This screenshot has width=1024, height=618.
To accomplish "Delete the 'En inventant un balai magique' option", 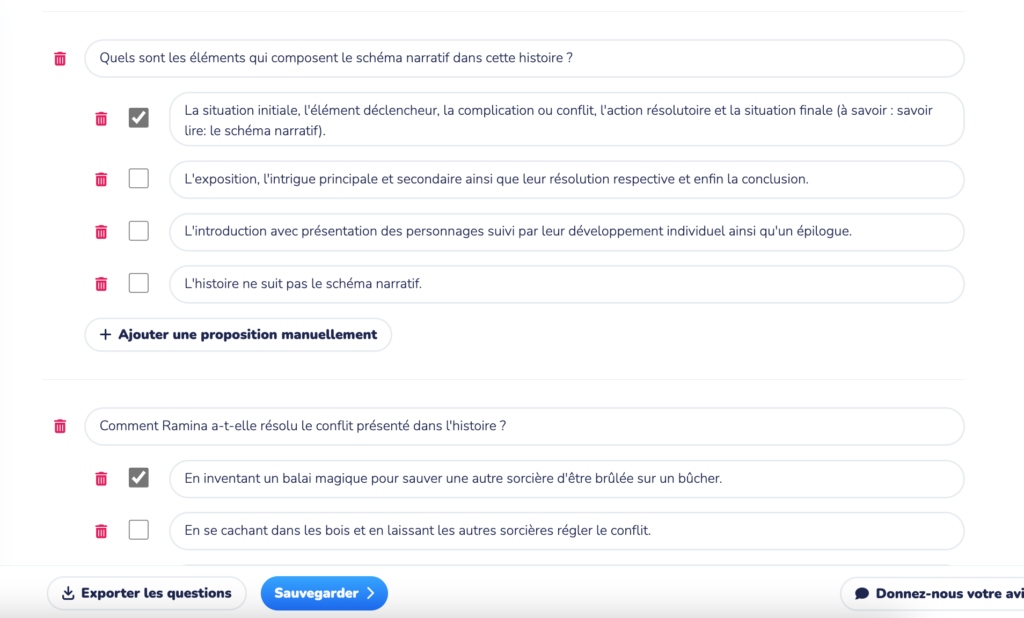I will (101, 479).
